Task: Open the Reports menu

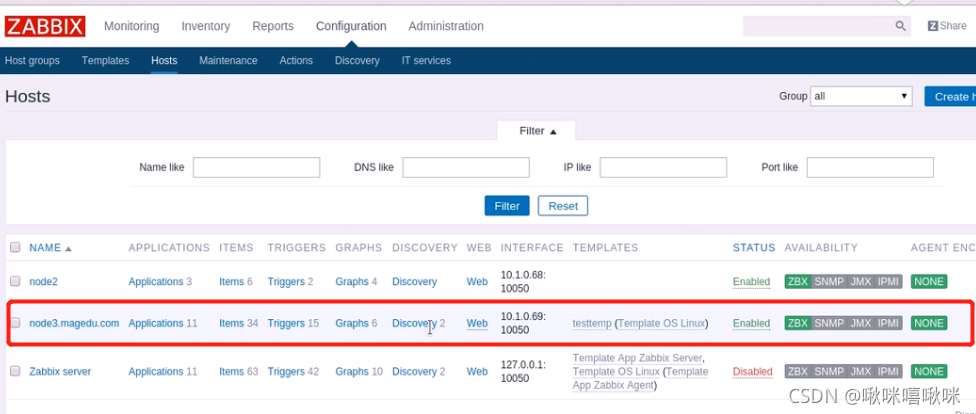Action: (273, 26)
